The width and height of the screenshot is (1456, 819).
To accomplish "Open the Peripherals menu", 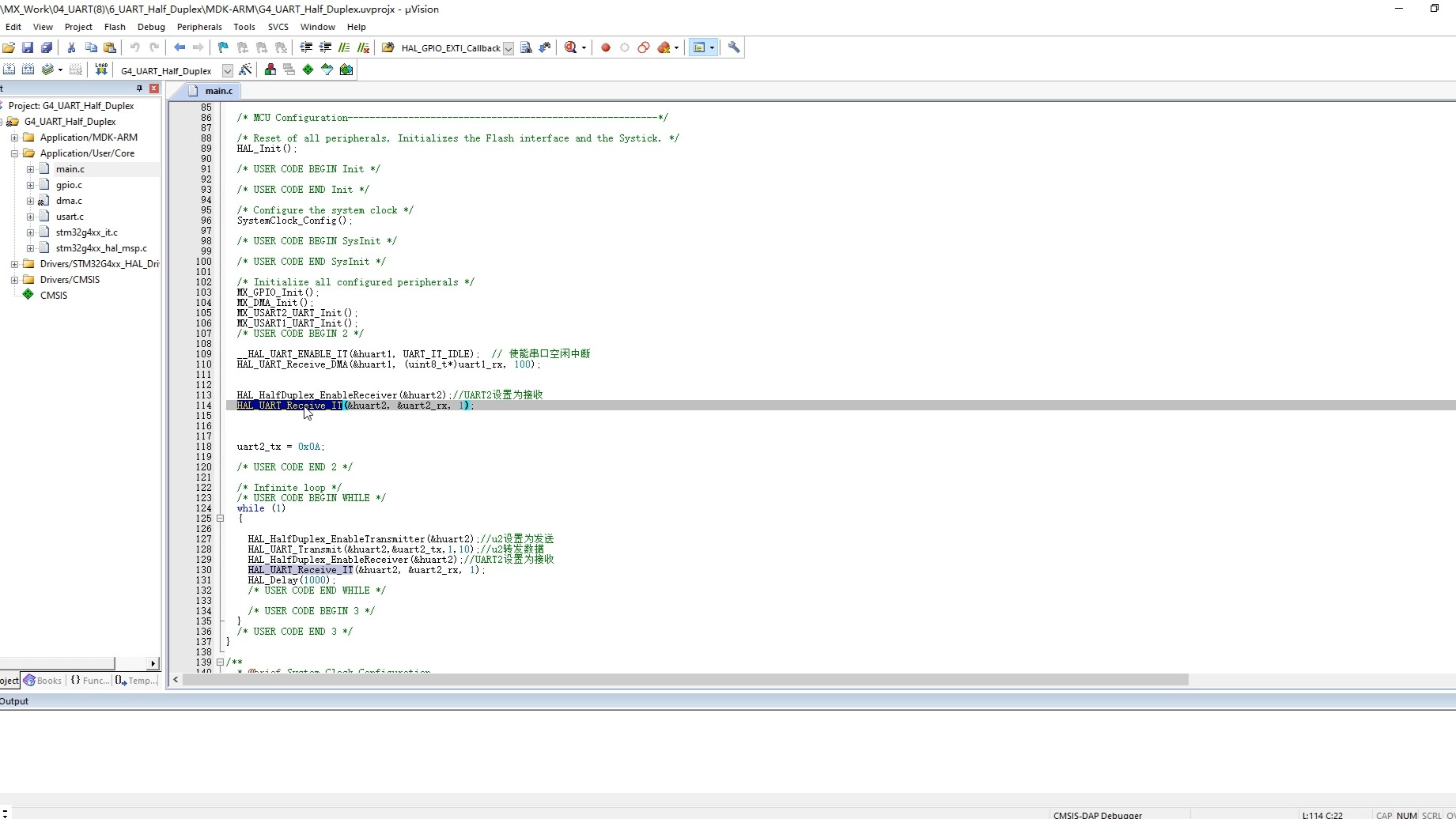I will tap(199, 27).
